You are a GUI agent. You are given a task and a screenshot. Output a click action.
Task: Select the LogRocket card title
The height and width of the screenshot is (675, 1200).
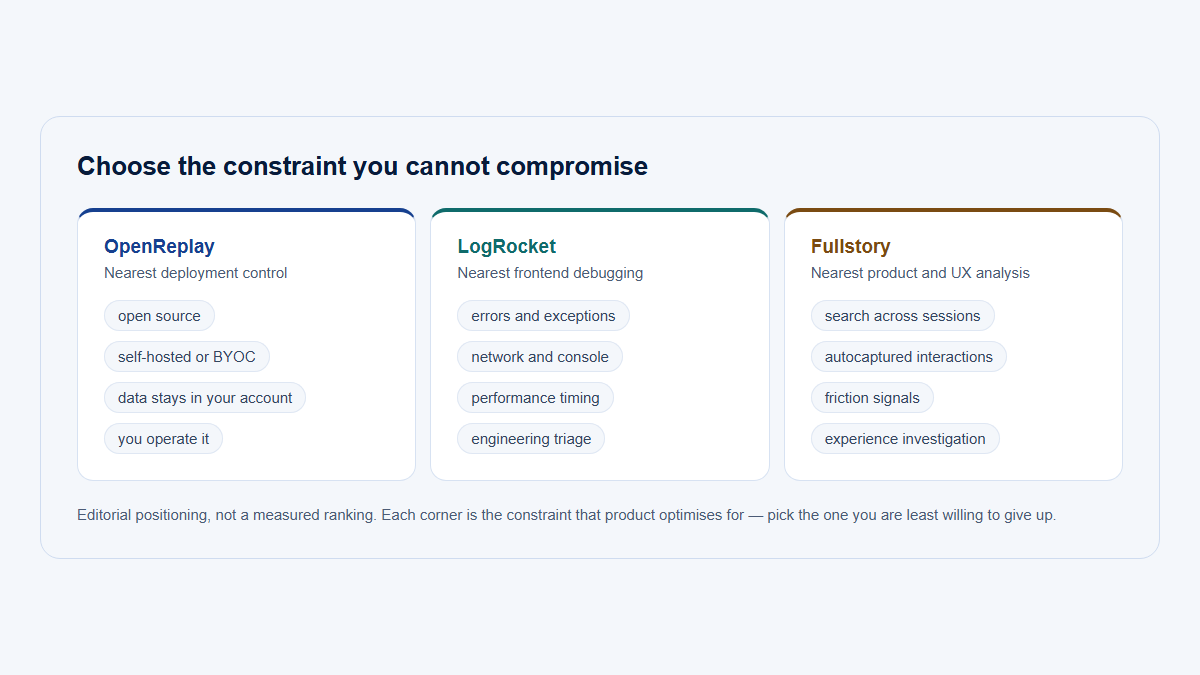click(506, 246)
